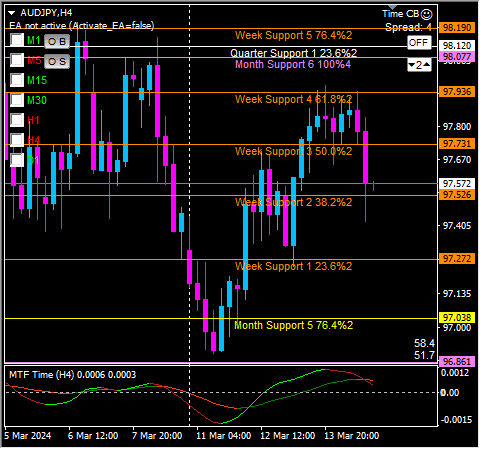The width and height of the screenshot is (480, 449).
Task: Click the Week Support 2 38.2%2 label
Action: [x=293, y=202]
